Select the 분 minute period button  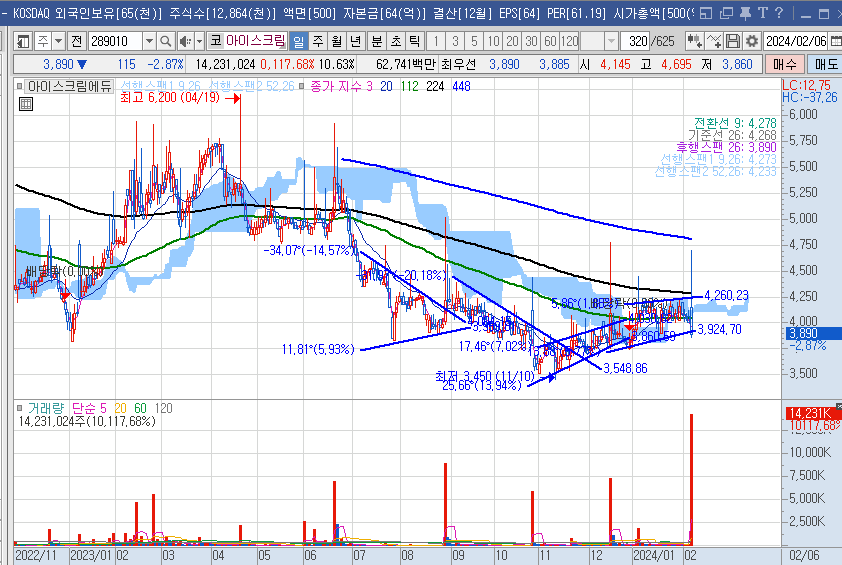point(377,41)
